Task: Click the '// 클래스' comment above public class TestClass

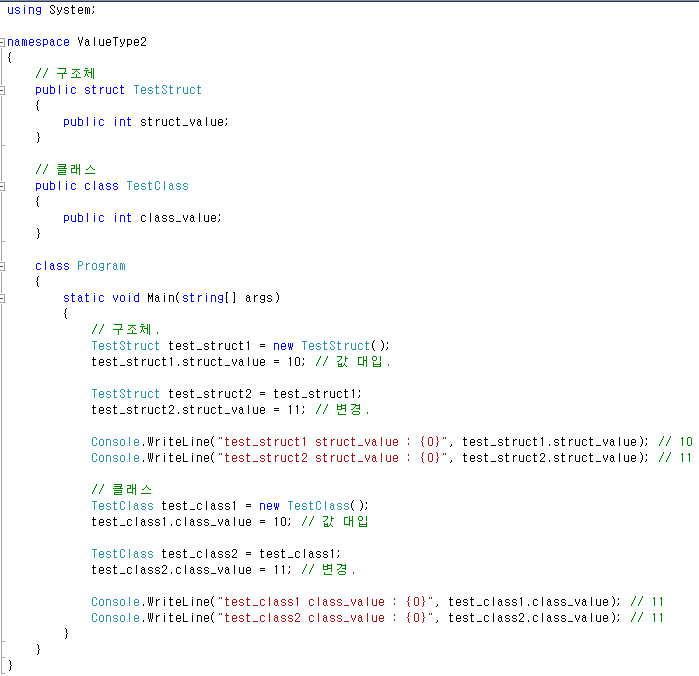Action: point(65,169)
